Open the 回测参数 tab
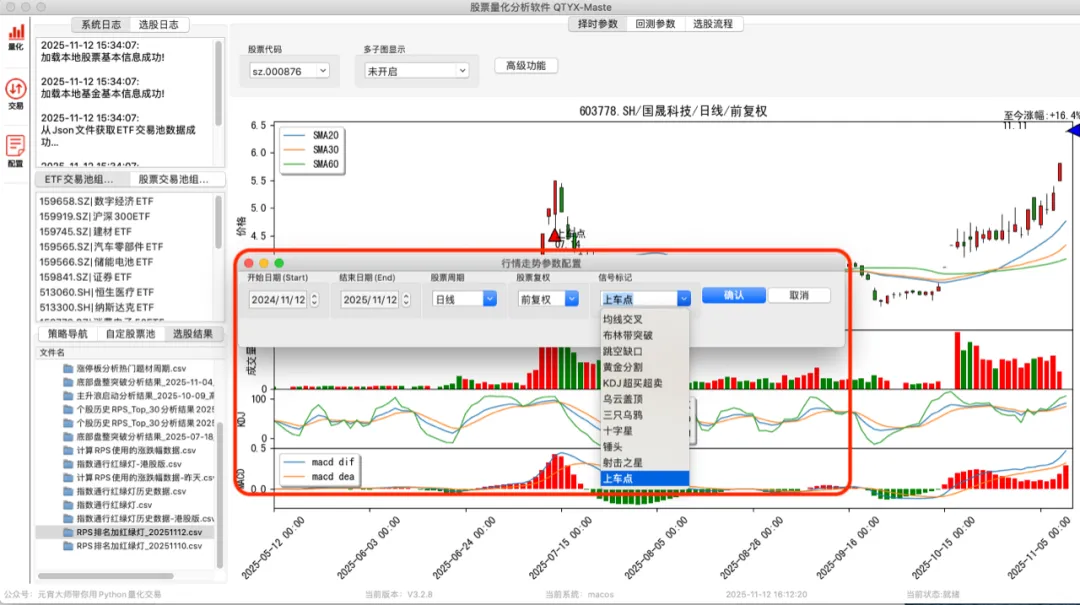Screen dimensions: 1080x605 click(x=655, y=24)
